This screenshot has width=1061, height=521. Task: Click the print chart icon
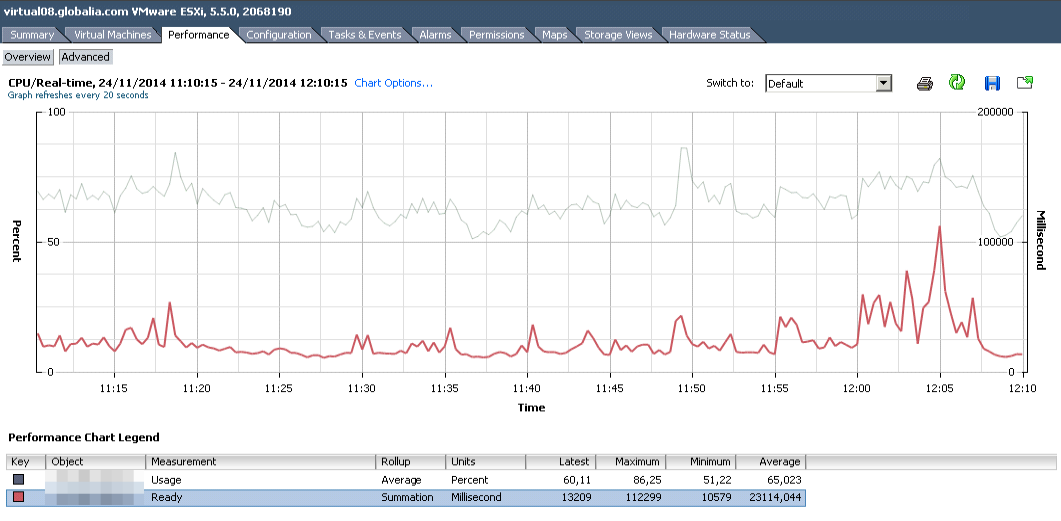pos(925,83)
